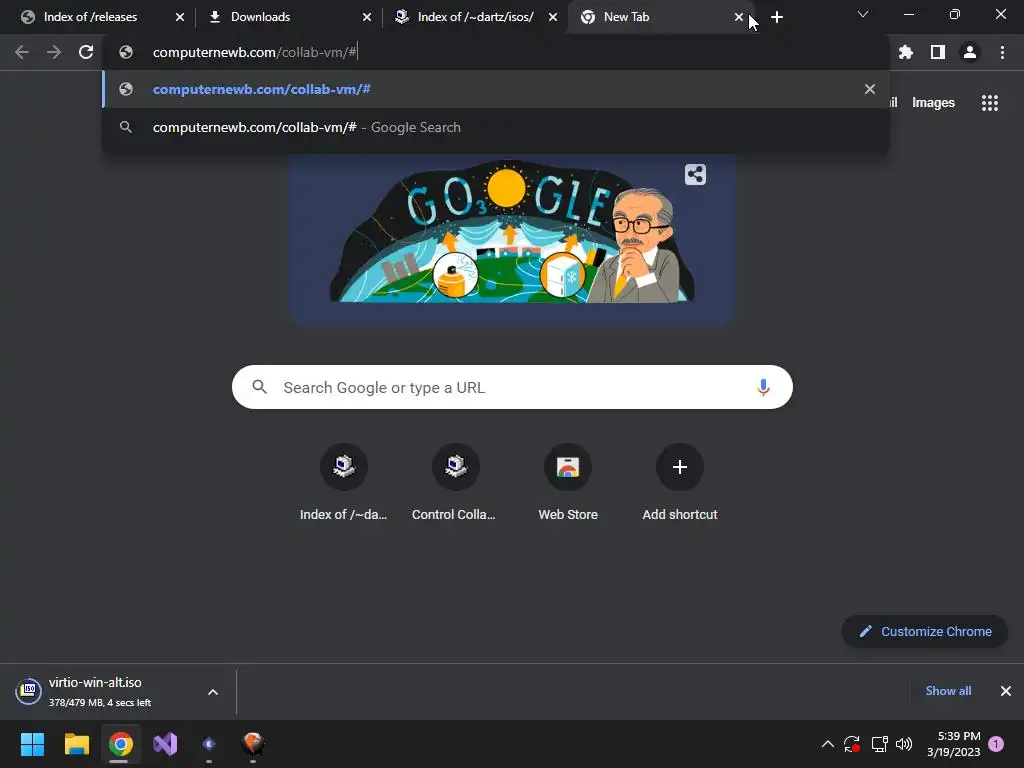1024x768 pixels.
Task: Select computernewb.com/collab-vm/# URL suggestion
Action: pyautogui.click(x=496, y=89)
